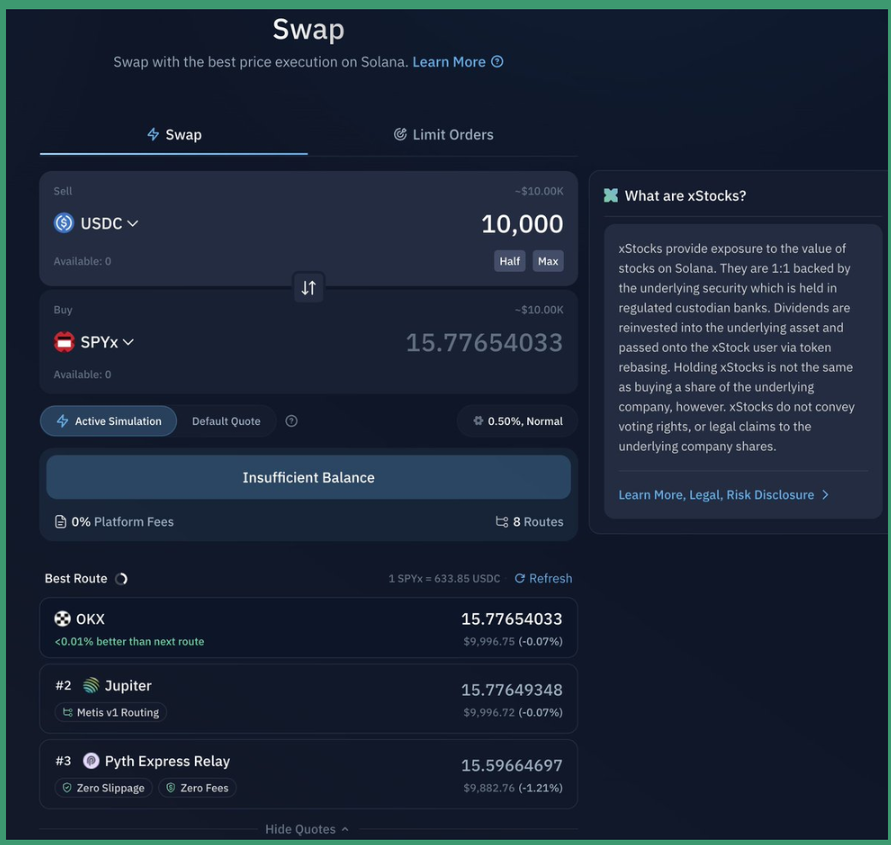Enable Active Simulation mode
This screenshot has width=891, height=845.
109,421
